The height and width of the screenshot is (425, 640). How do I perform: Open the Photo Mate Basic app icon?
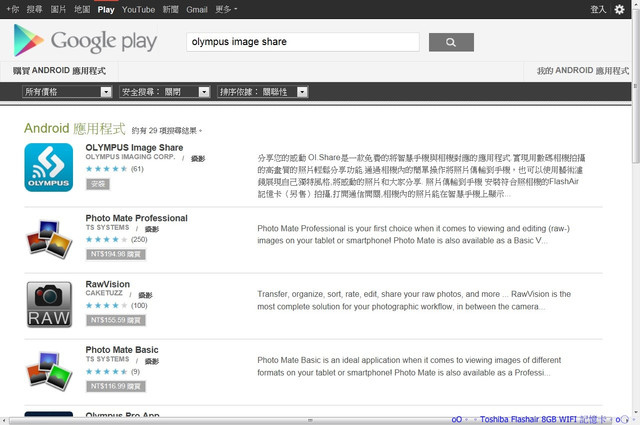click(49, 370)
